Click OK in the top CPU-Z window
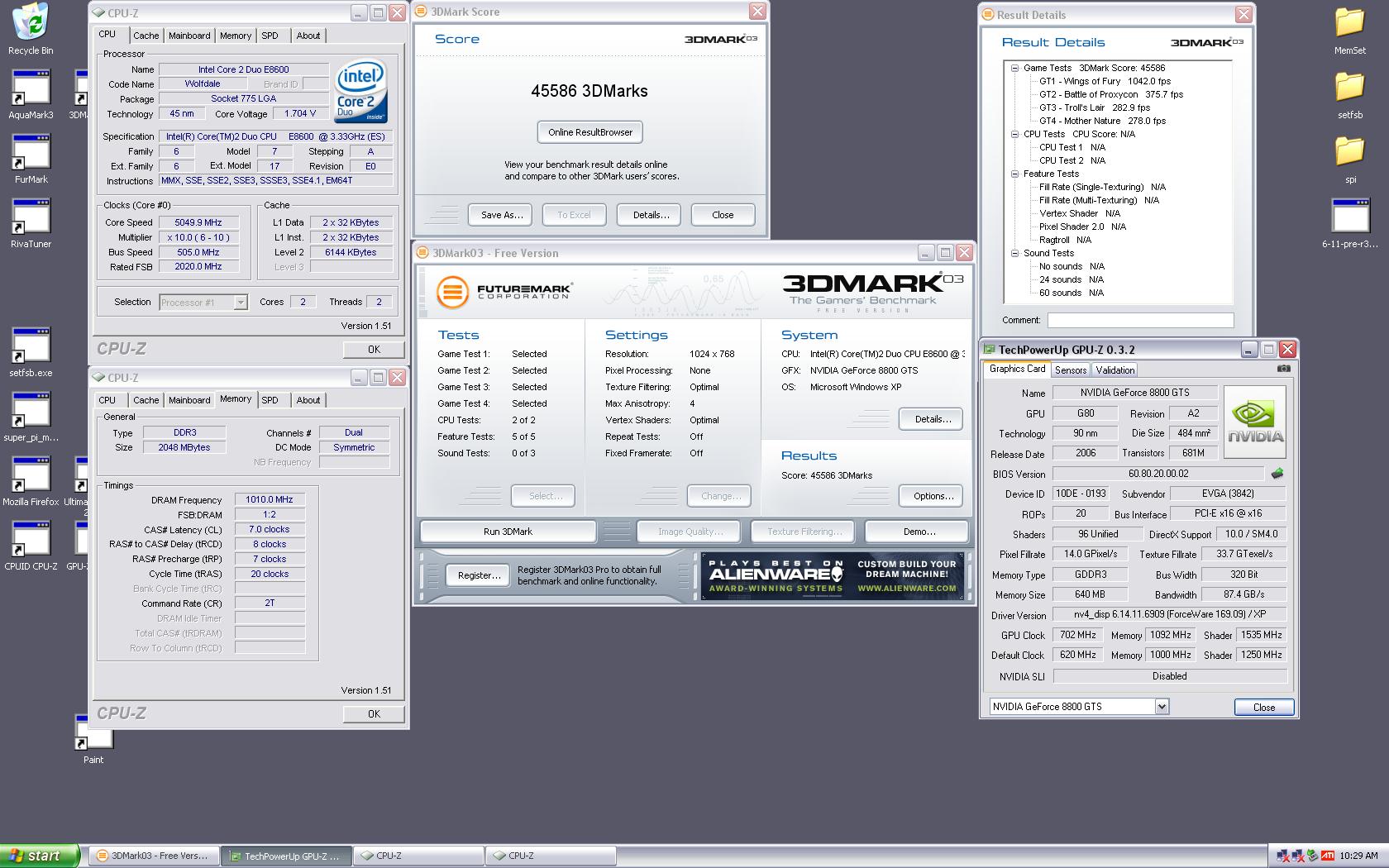 (x=374, y=350)
